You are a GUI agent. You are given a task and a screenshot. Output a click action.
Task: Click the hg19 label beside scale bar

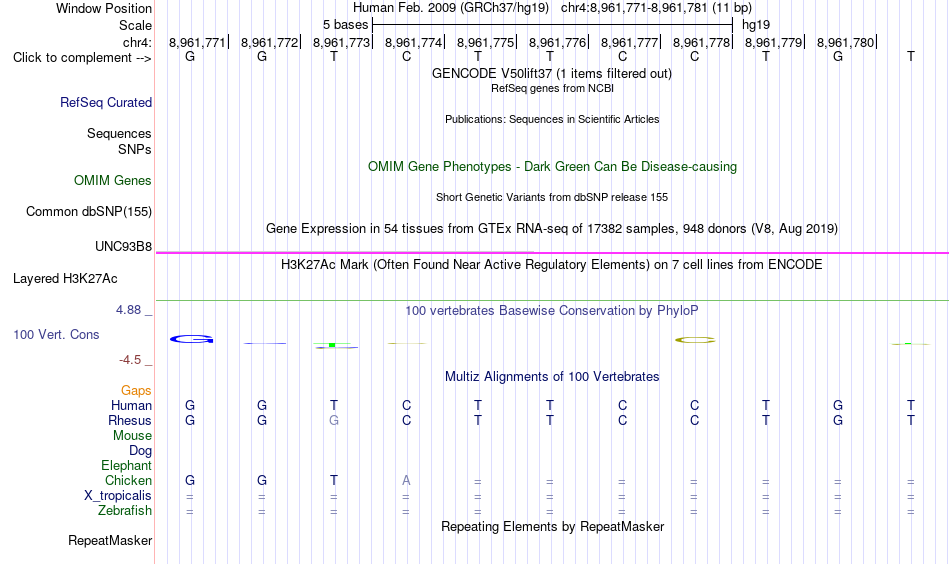click(756, 25)
